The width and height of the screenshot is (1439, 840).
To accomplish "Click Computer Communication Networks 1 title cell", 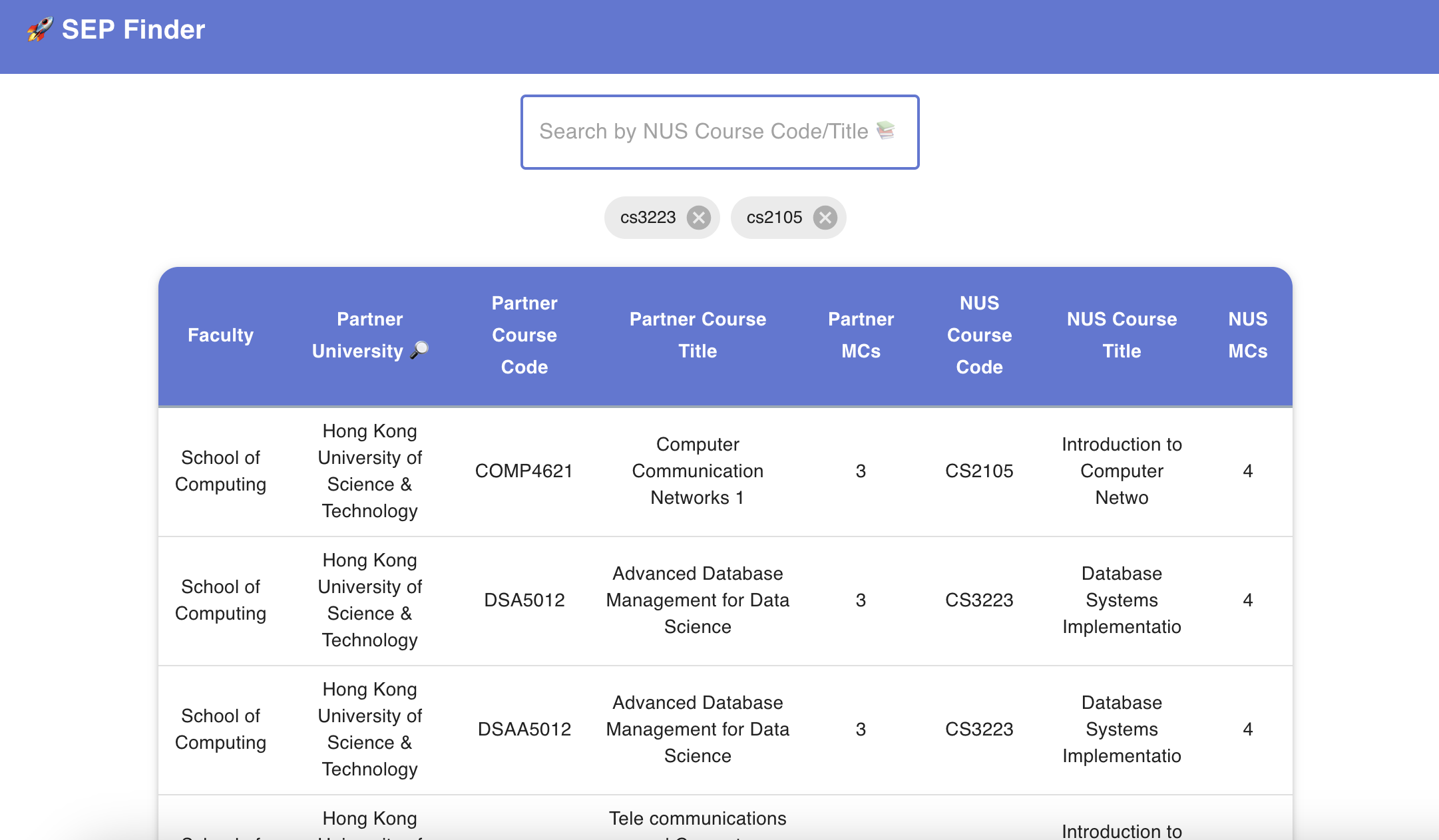I will (698, 471).
